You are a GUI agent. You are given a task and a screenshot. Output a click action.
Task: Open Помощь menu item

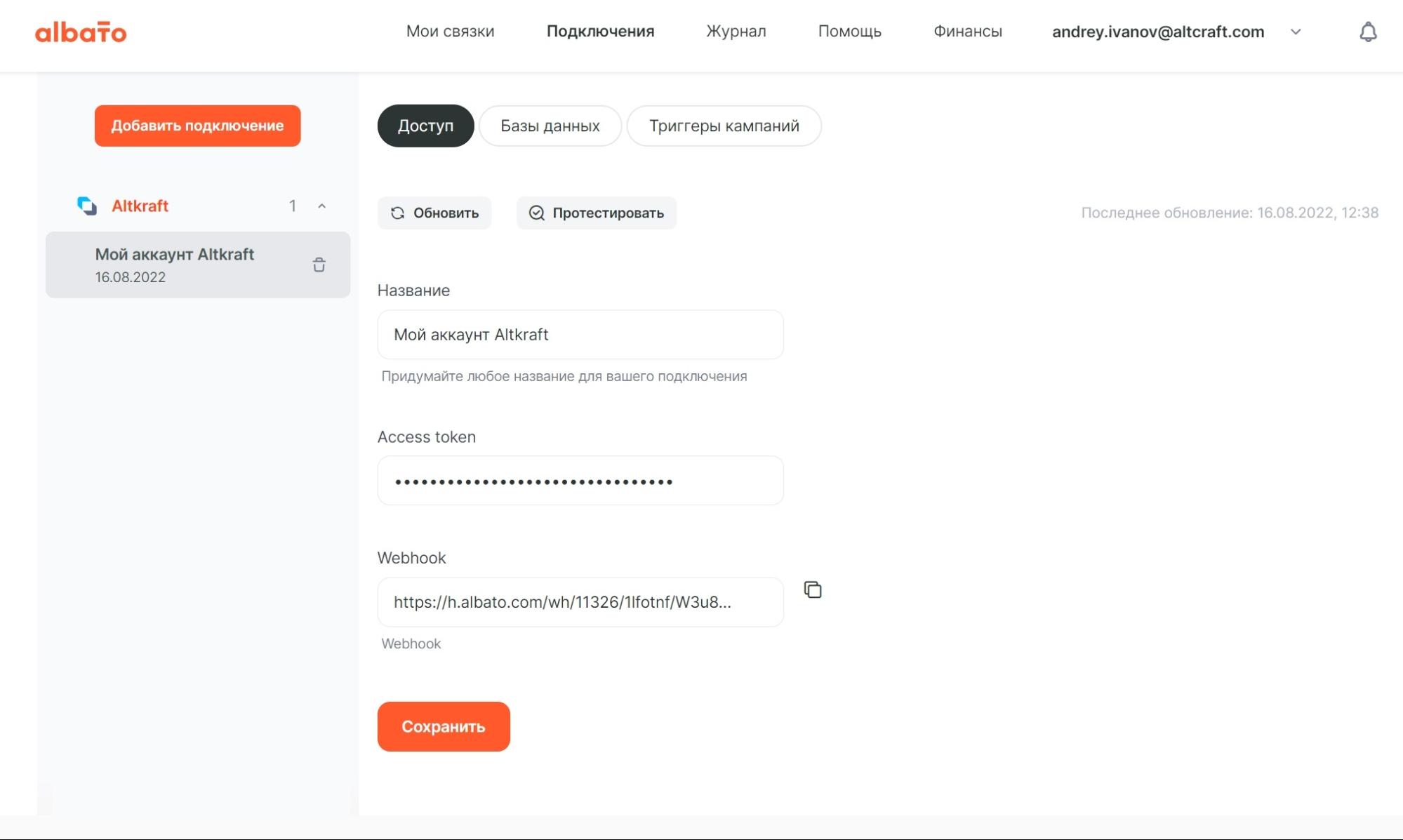click(849, 32)
